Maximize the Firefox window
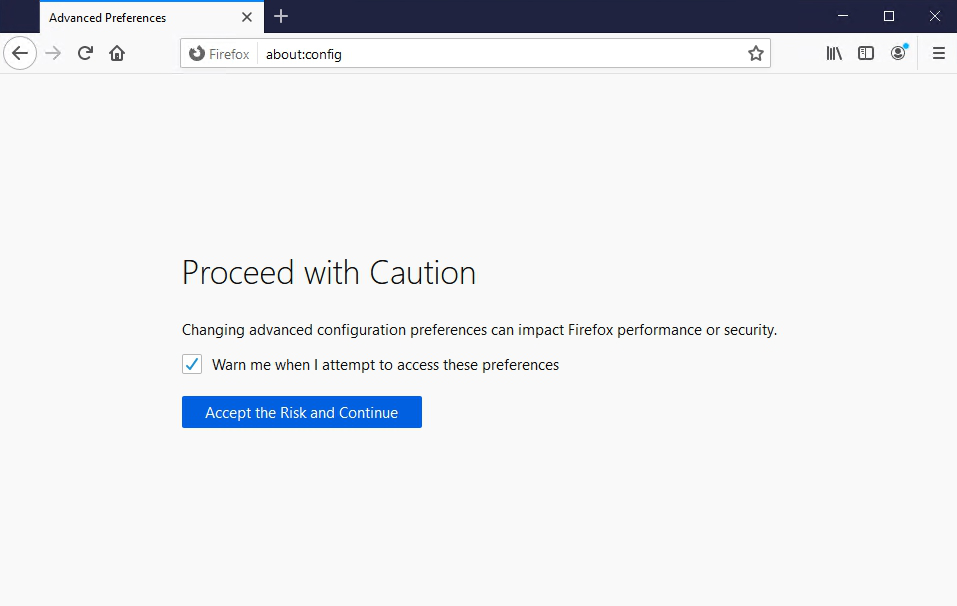Image resolution: width=957 pixels, height=606 pixels. [889, 16]
